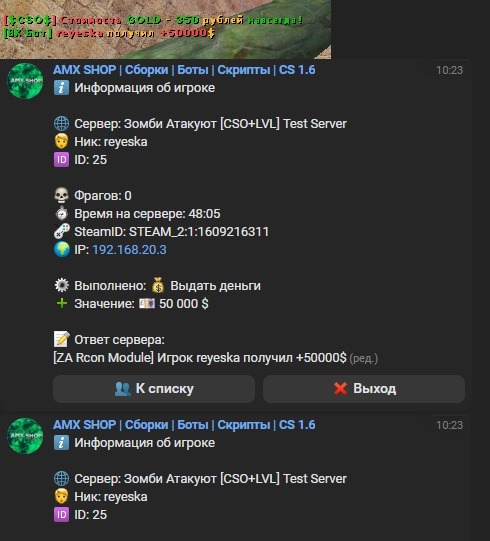Click the game screenshot image at top
The width and height of the screenshot is (490, 541).
click(x=166, y=29)
